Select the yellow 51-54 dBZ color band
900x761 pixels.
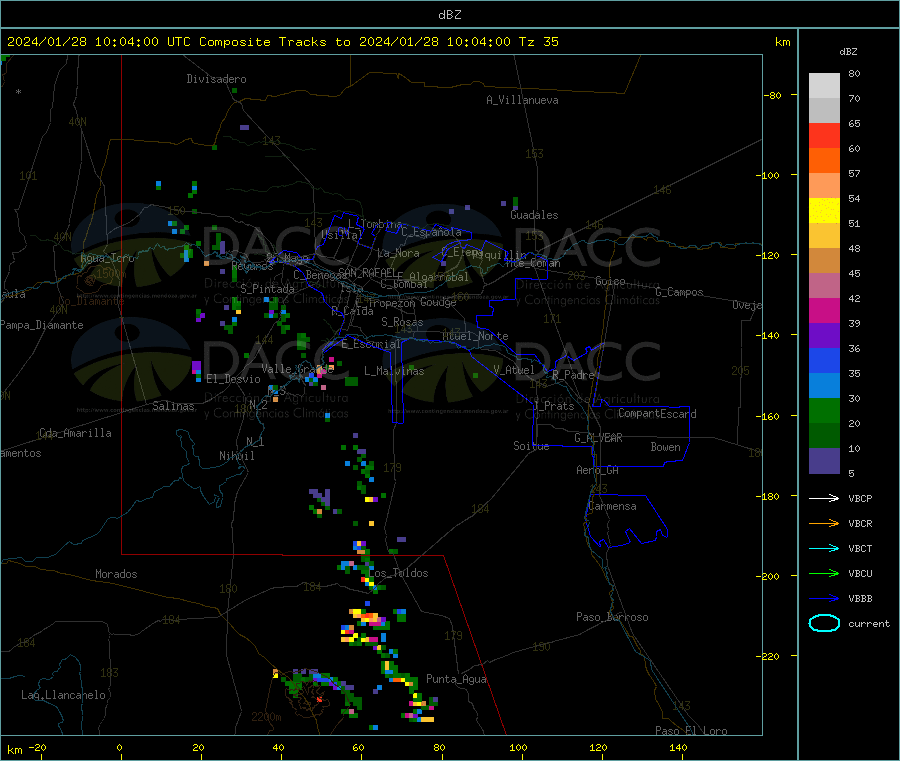(x=824, y=211)
